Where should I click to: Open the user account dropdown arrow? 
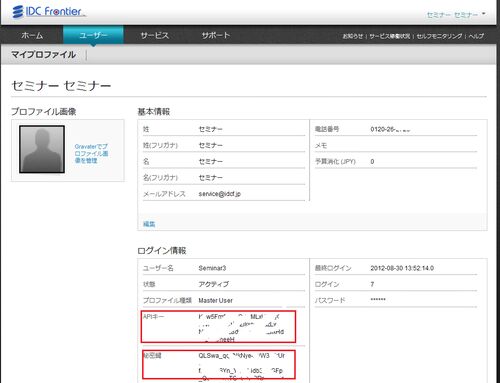tap(484, 14)
